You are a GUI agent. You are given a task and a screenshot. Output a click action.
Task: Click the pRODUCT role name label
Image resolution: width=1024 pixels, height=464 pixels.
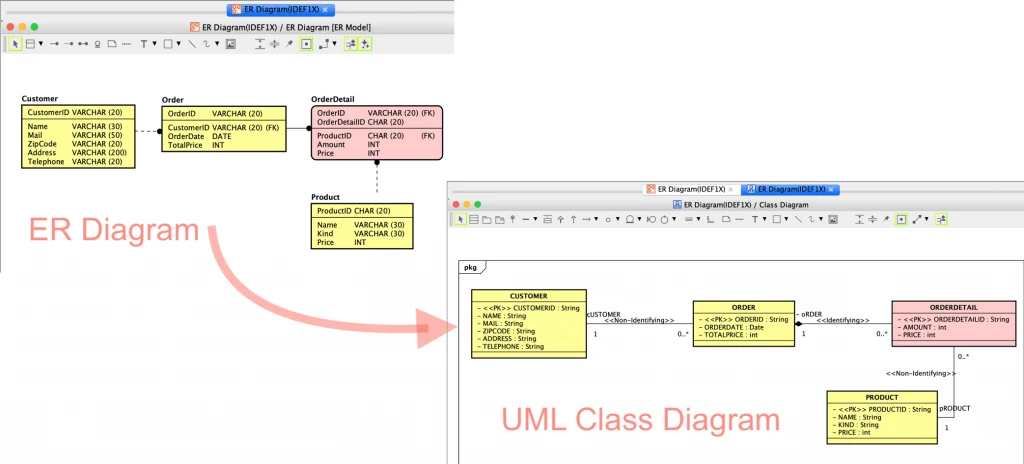coord(954,408)
